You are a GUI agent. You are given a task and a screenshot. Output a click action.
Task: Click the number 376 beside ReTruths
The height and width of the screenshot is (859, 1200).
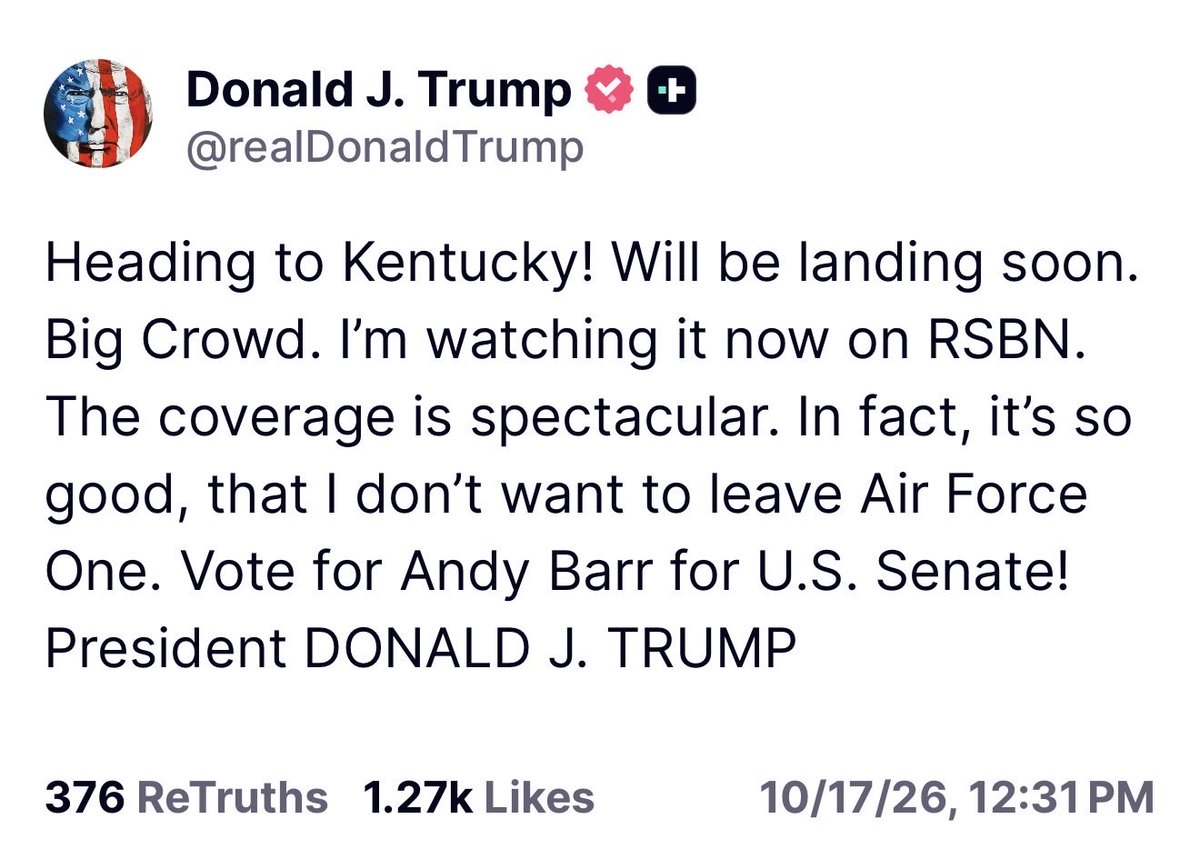[84, 797]
